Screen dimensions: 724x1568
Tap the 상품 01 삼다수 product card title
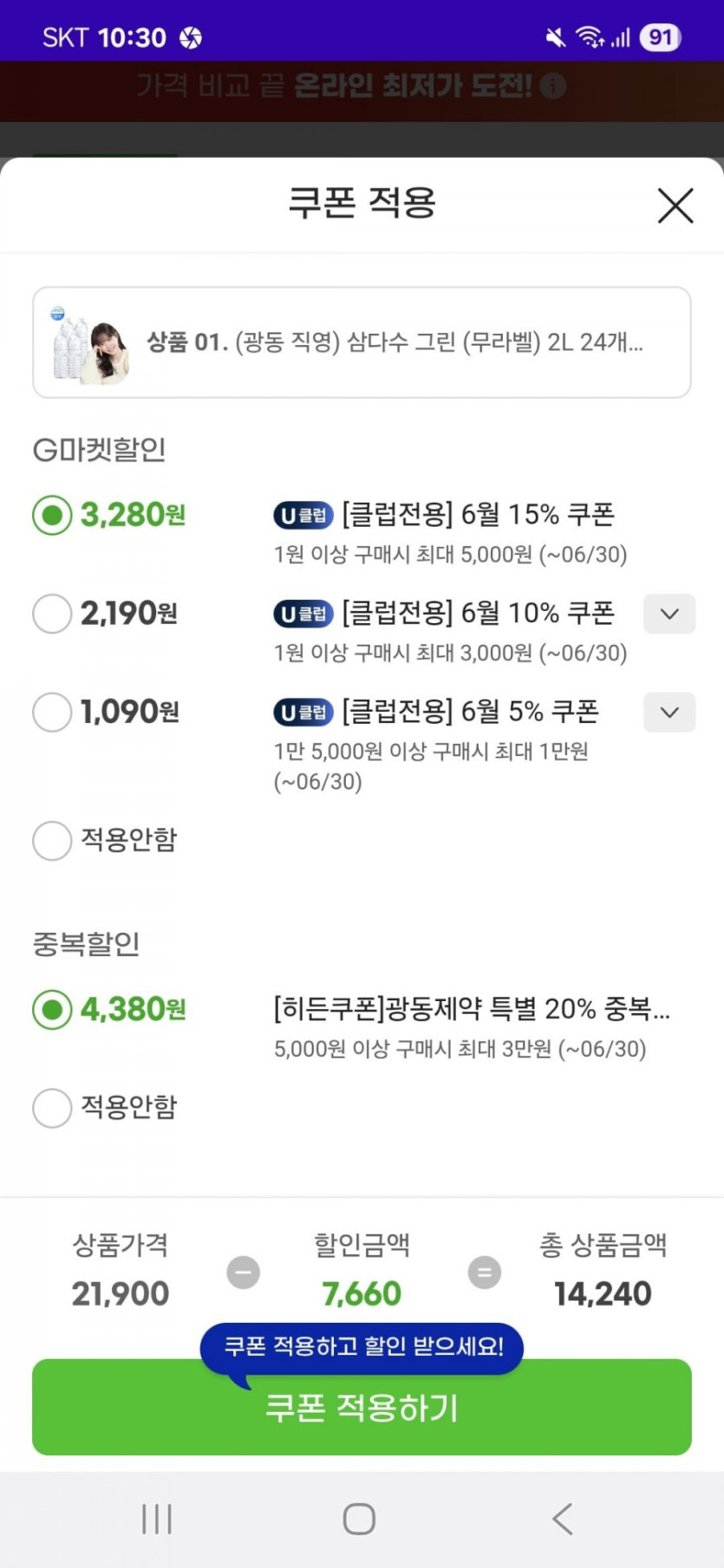(395, 342)
